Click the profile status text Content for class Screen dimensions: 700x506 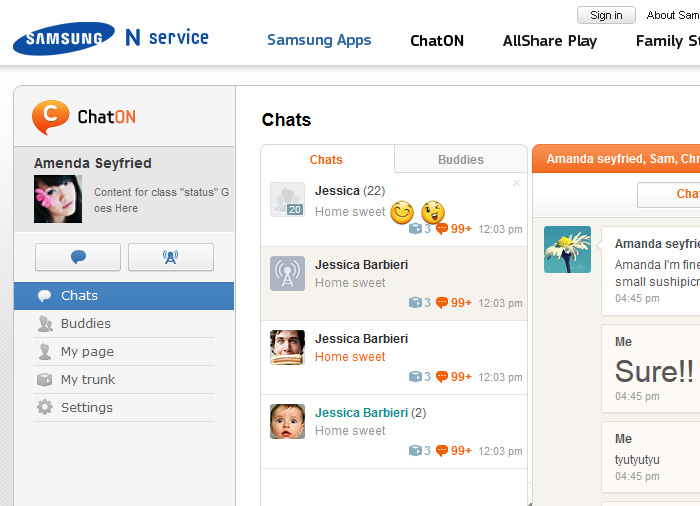point(161,200)
